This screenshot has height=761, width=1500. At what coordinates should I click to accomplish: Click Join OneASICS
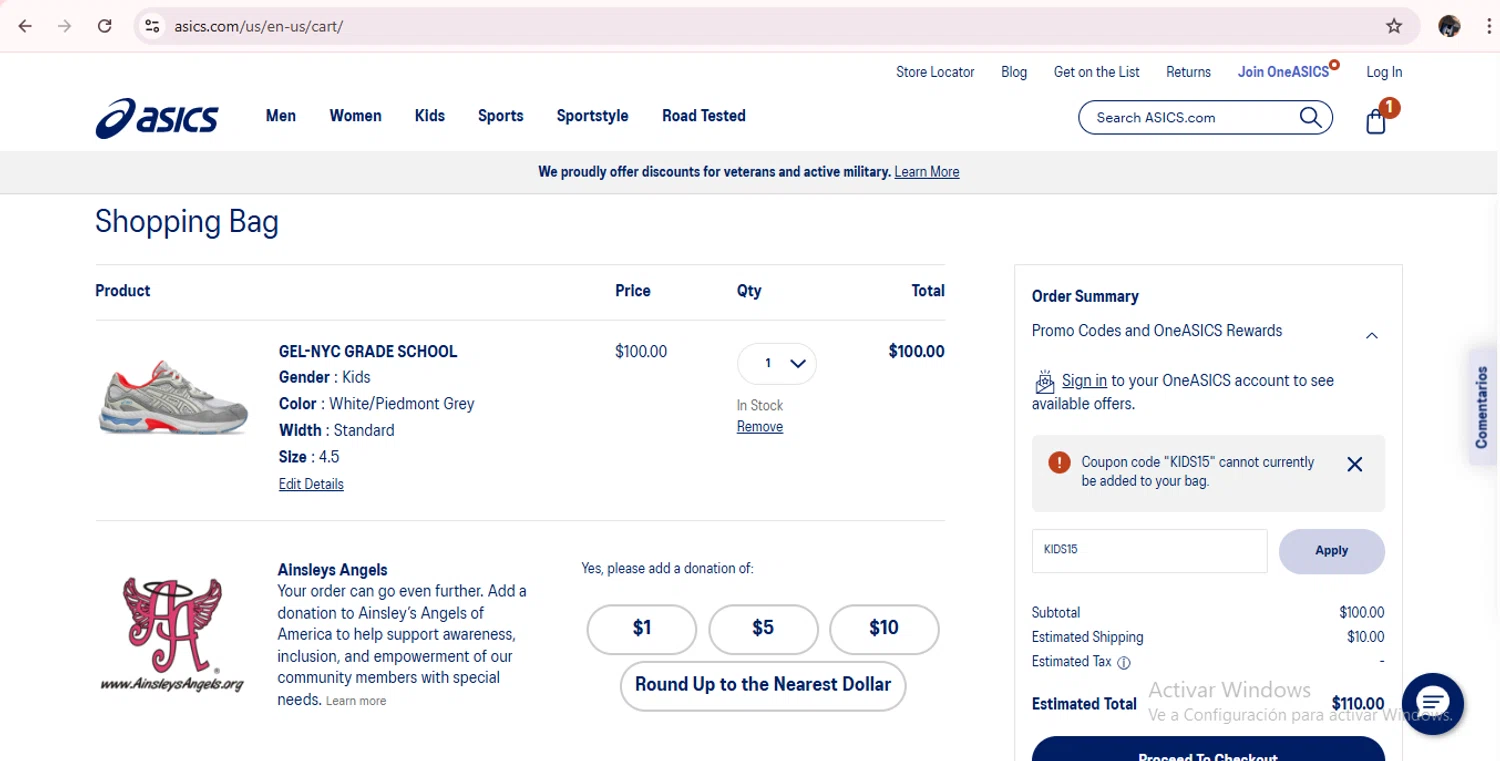point(1284,72)
